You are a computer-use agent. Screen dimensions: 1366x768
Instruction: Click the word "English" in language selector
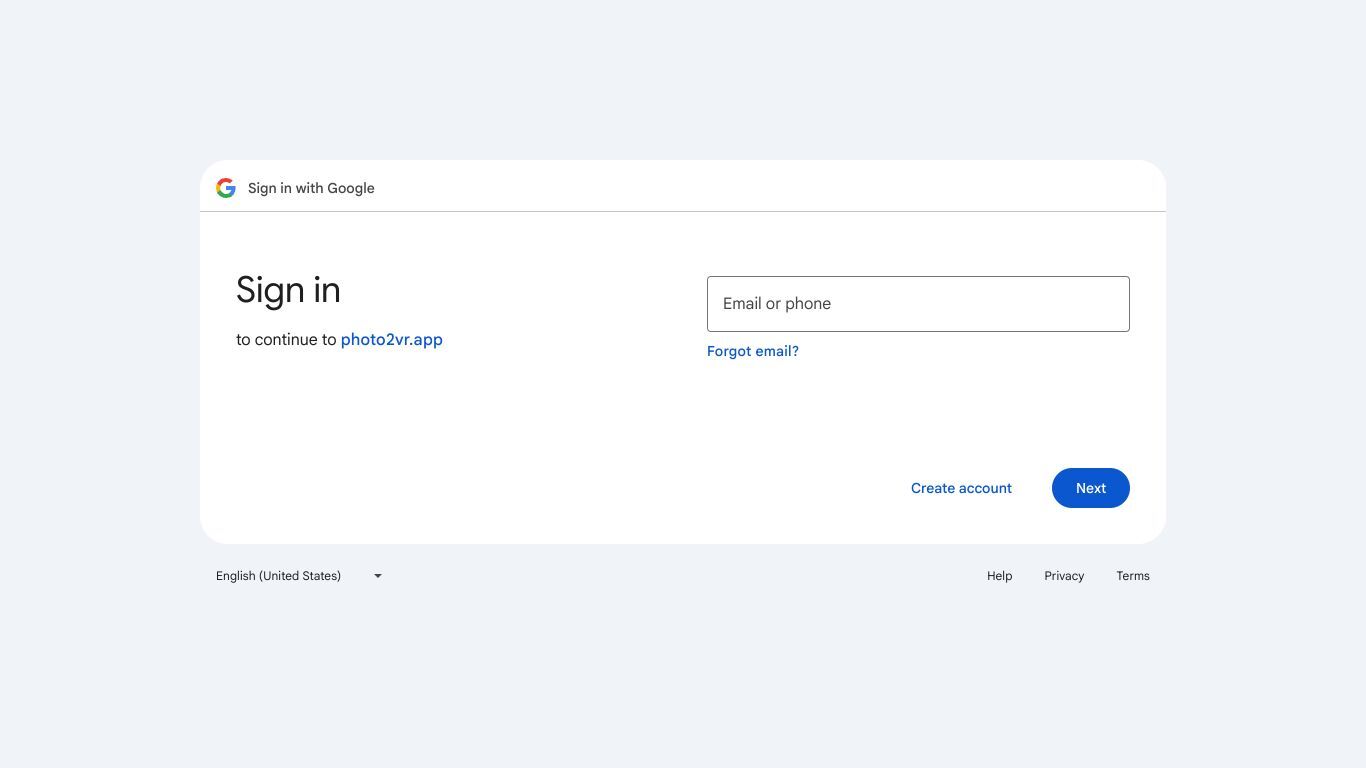point(235,576)
